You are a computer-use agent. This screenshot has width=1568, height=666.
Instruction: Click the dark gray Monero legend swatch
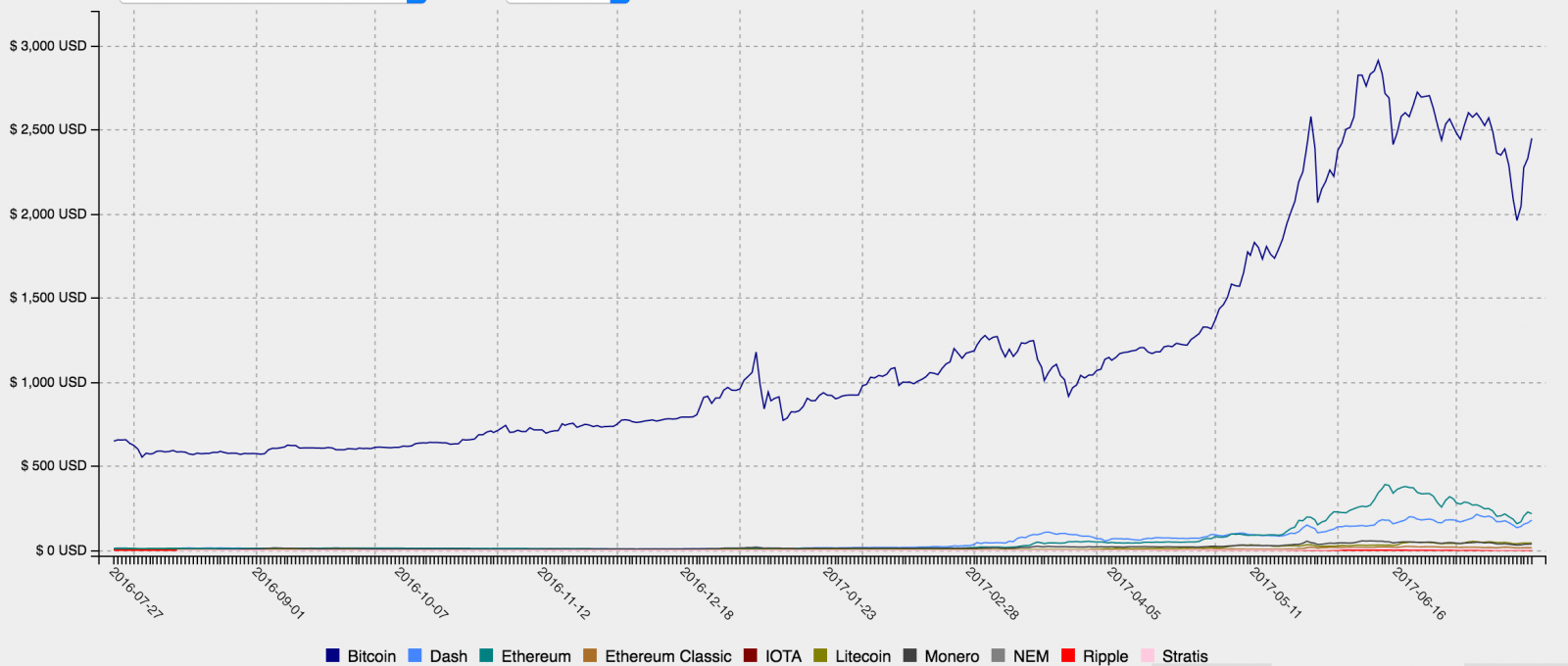[909, 655]
